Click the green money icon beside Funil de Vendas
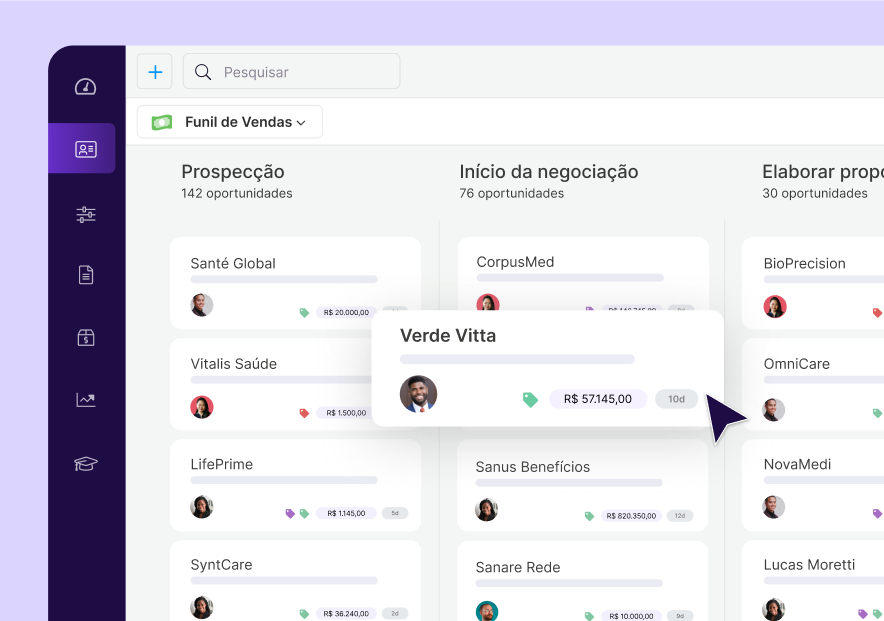The height and width of the screenshot is (621, 884). (x=162, y=122)
